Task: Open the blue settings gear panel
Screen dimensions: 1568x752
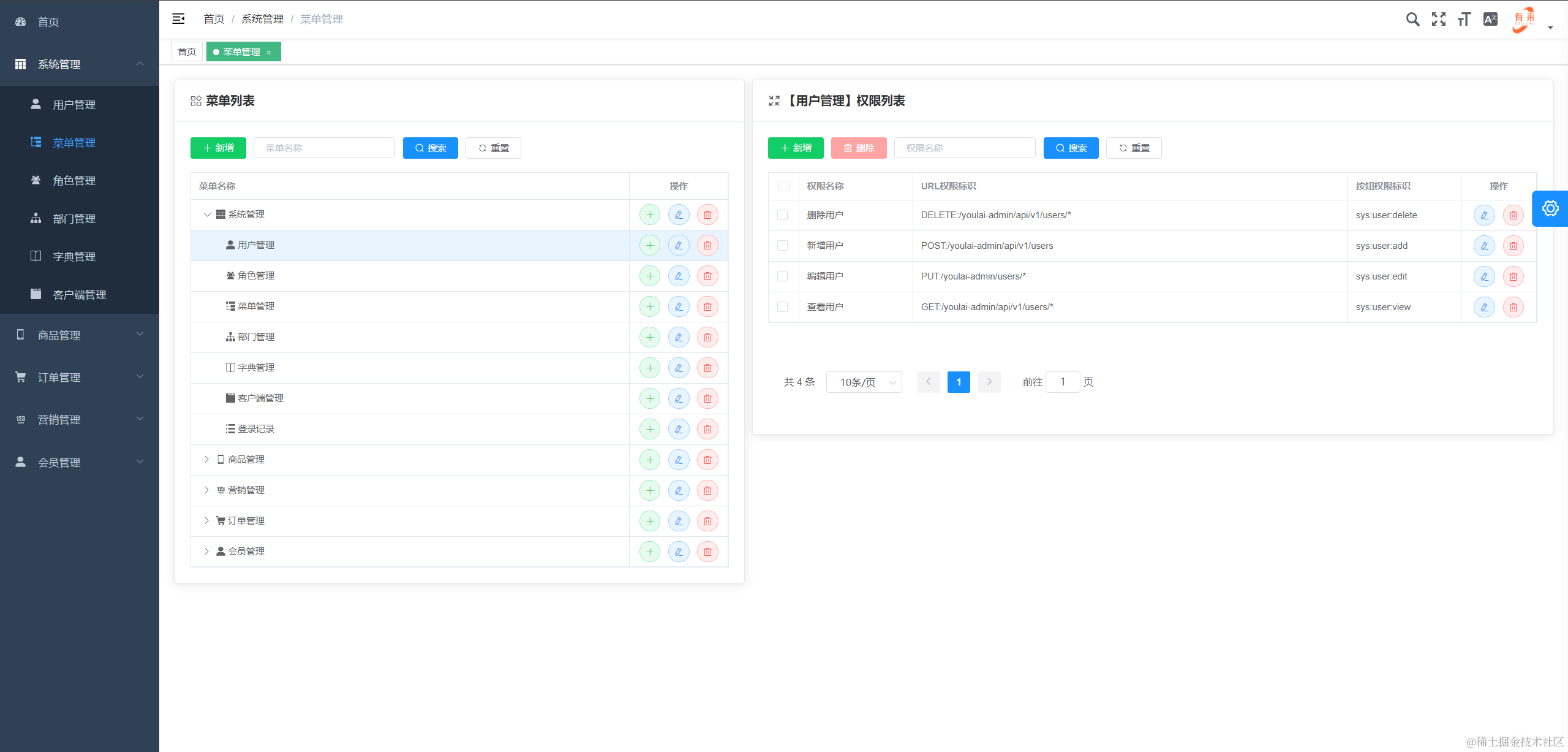Action: coord(1550,208)
